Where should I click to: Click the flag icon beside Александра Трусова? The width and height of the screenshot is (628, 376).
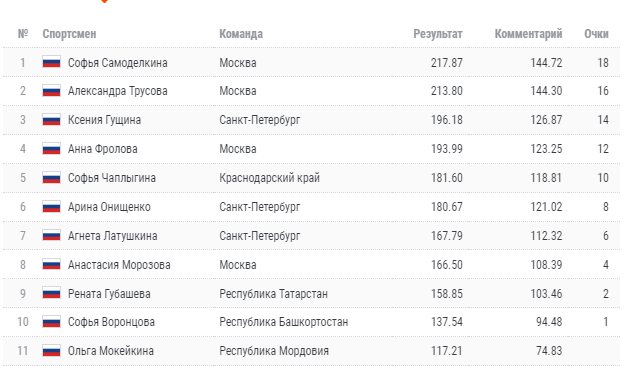52,90
